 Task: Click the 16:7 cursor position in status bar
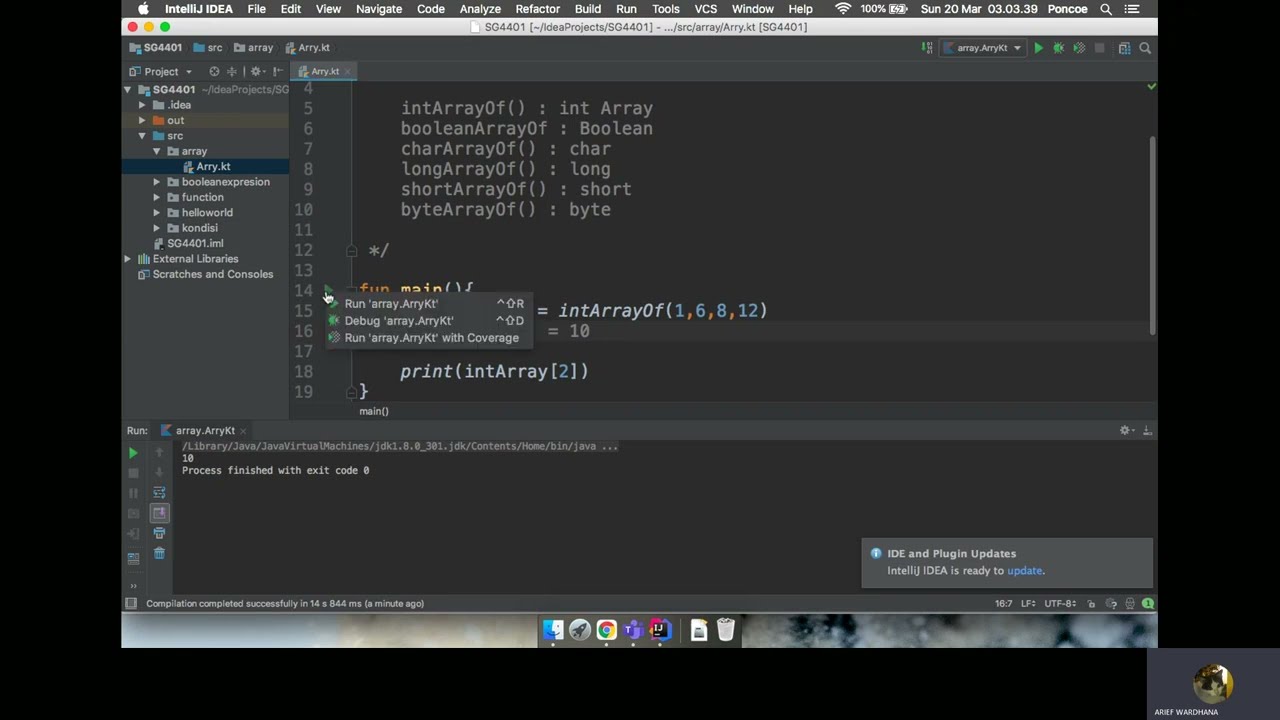click(1004, 604)
